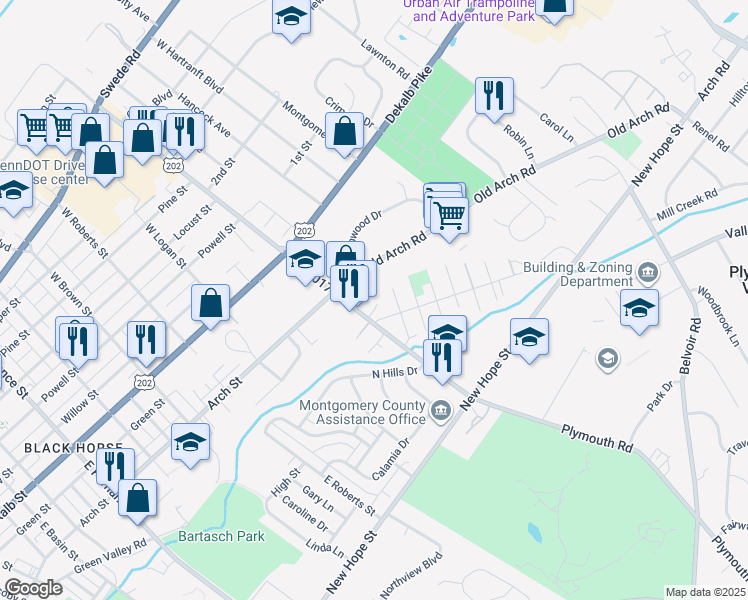Click restaurant marker near Hancock Ave
748x600 pixels.
pos(186,132)
